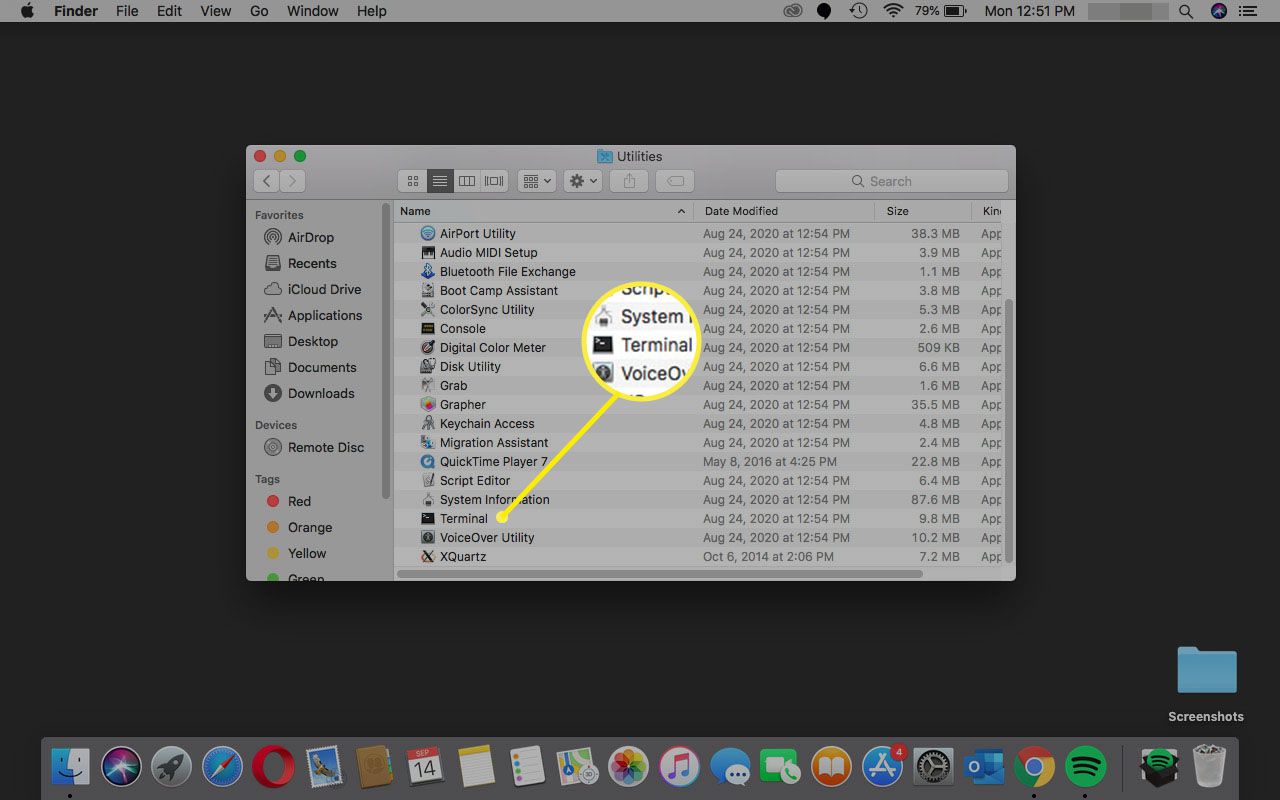The height and width of the screenshot is (800, 1280).
Task: Open the Apple menu
Action: click(27, 11)
